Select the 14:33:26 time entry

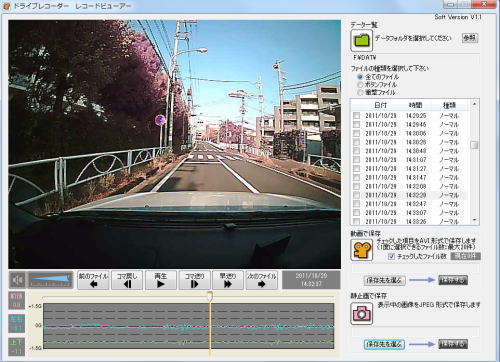click(416, 221)
